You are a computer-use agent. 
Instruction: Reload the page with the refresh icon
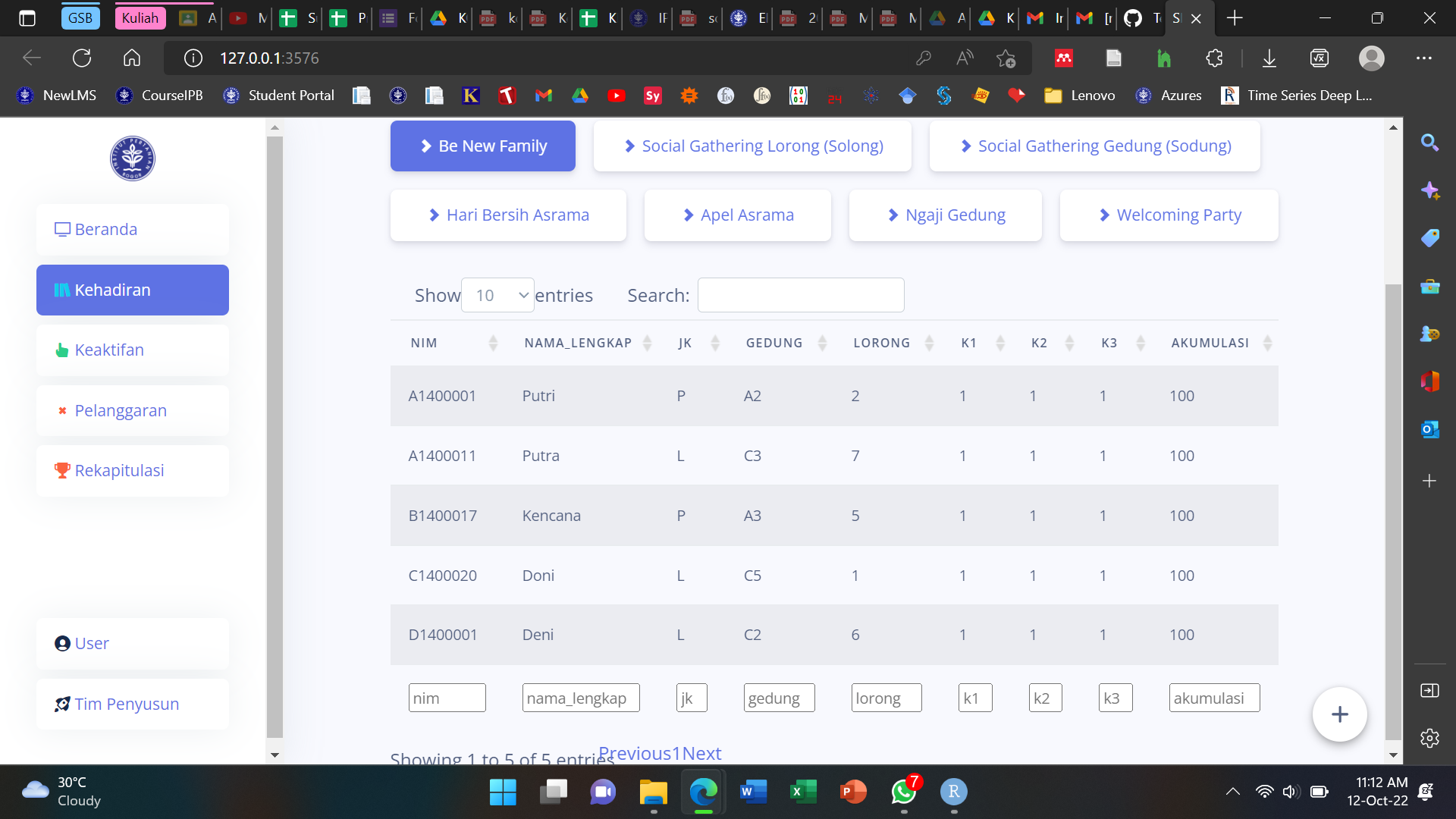pos(82,58)
